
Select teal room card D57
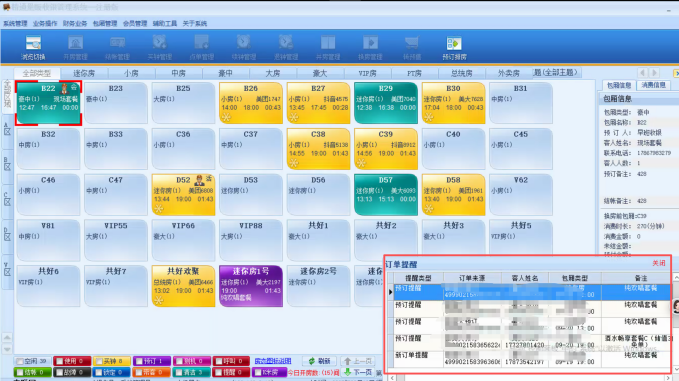click(386, 194)
